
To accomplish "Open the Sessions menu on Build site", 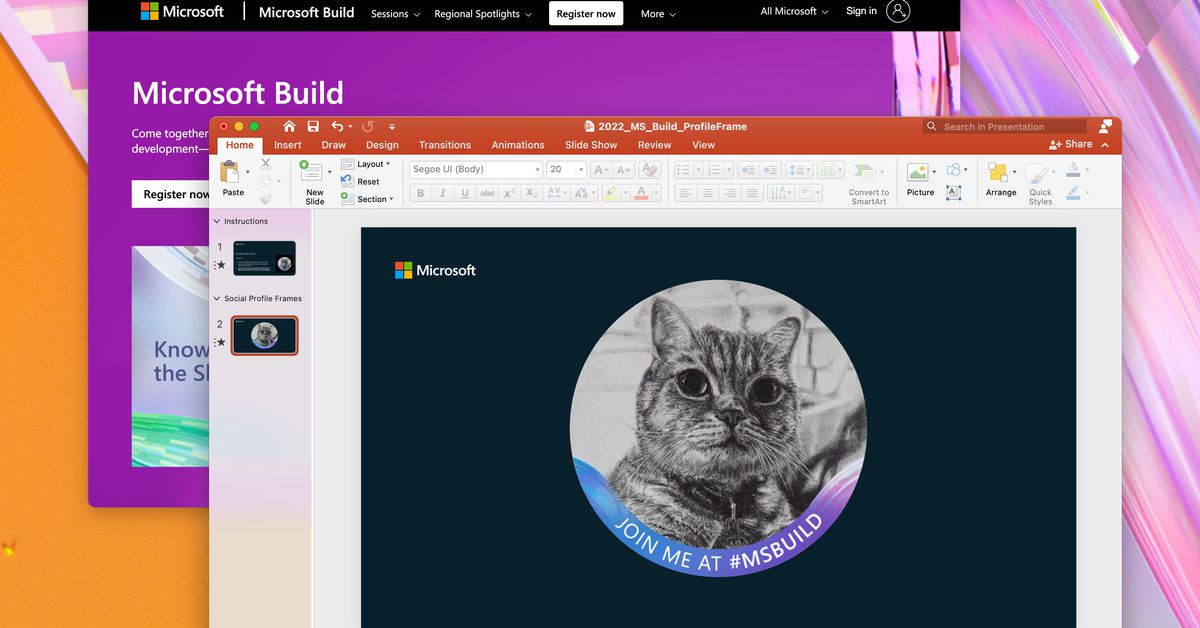I will pos(395,14).
